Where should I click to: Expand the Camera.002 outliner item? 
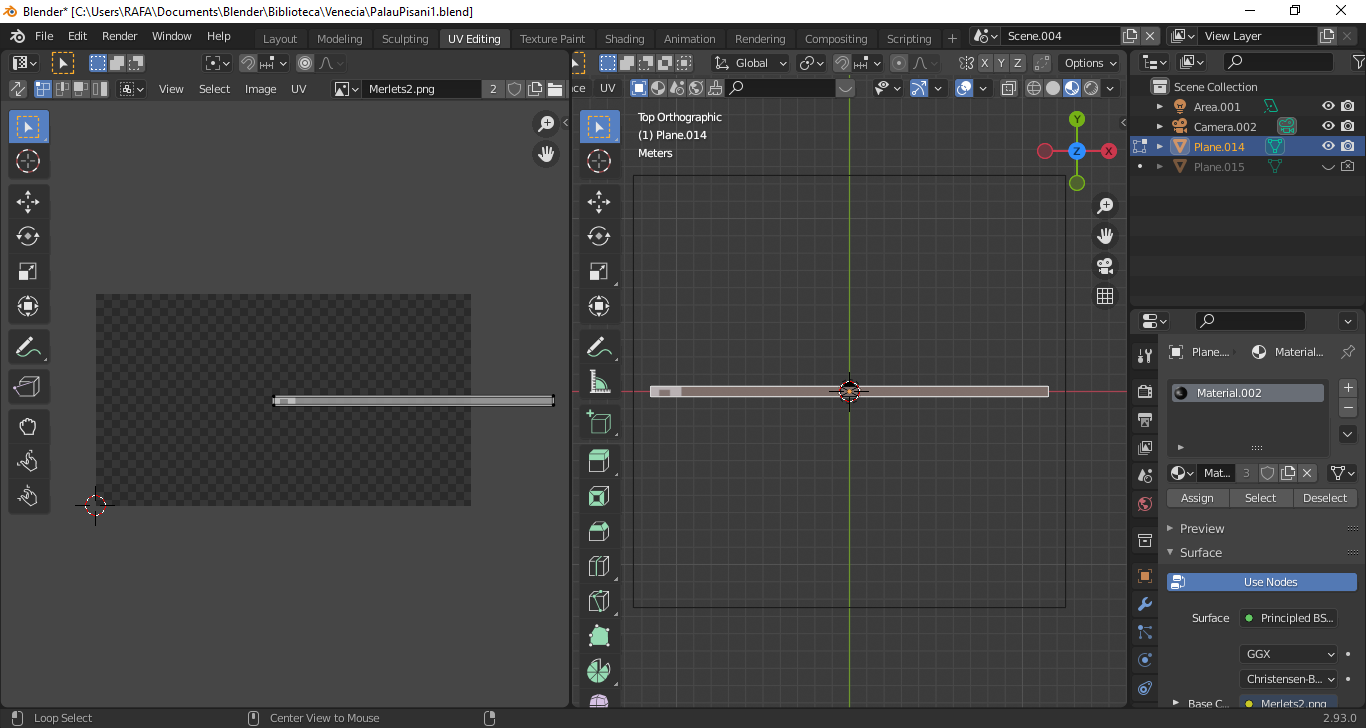[1160, 127]
